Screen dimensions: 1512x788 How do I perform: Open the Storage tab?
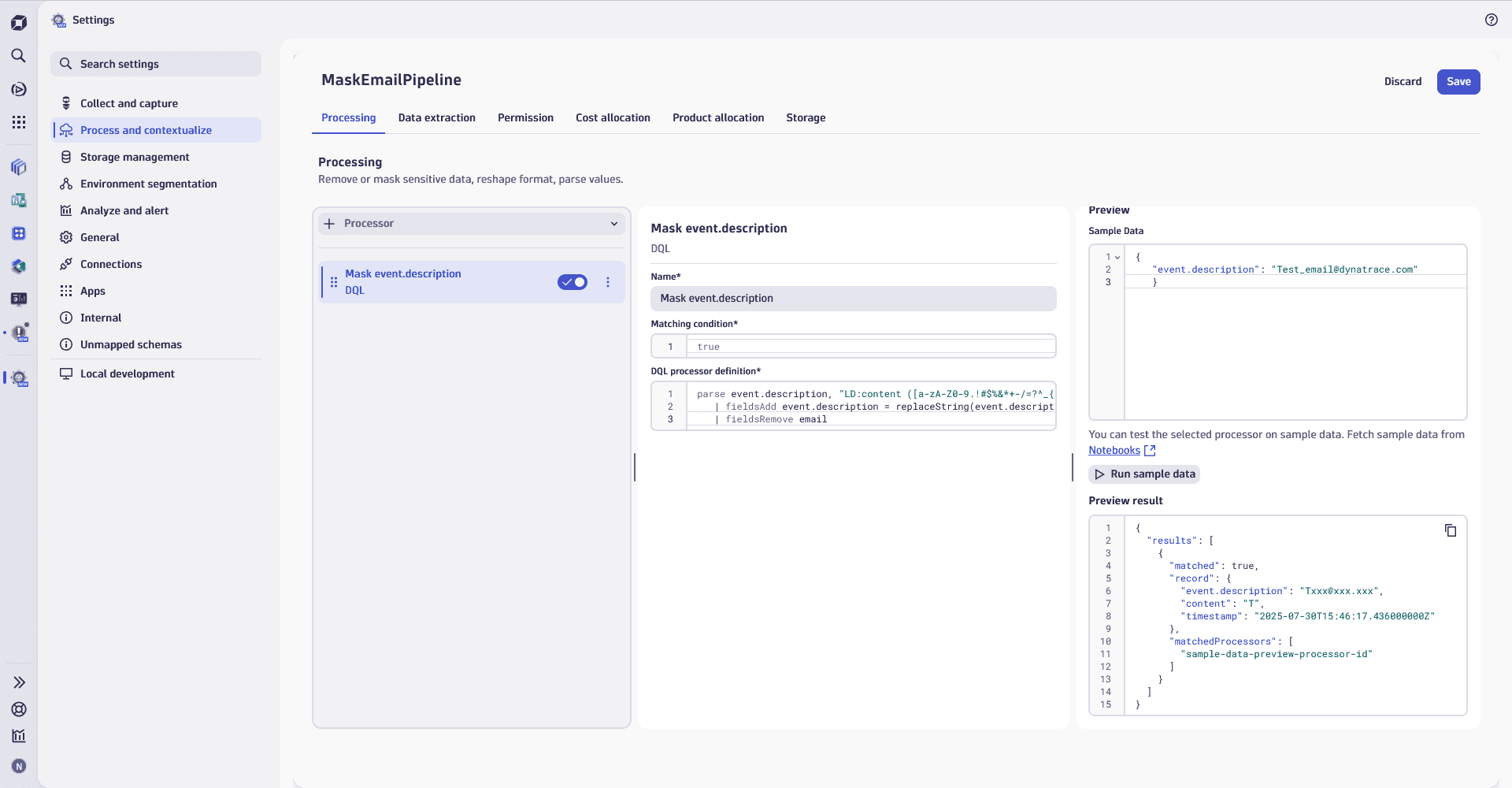point(806,117)
